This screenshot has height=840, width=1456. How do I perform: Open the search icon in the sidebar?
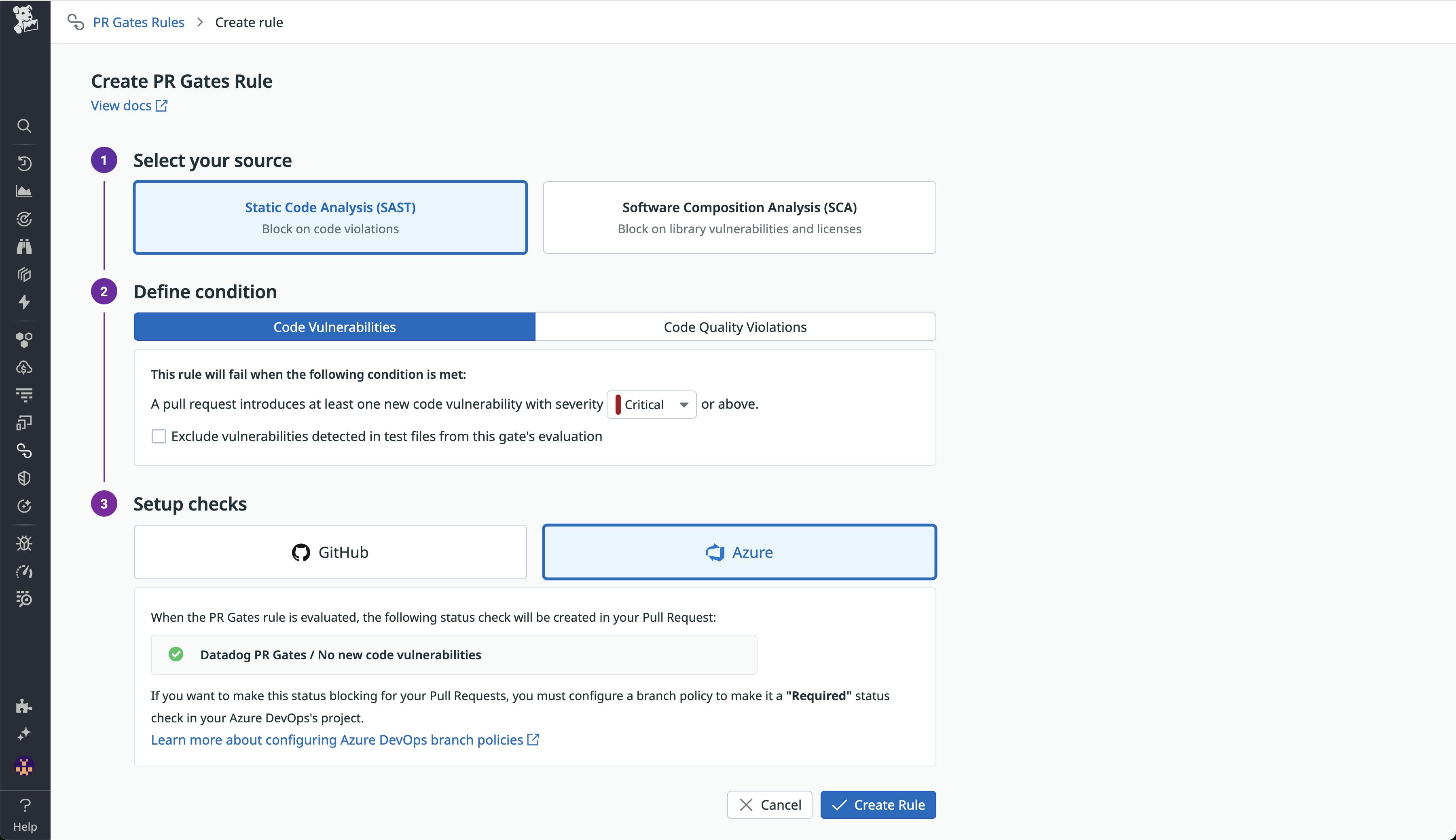(24, 126)
